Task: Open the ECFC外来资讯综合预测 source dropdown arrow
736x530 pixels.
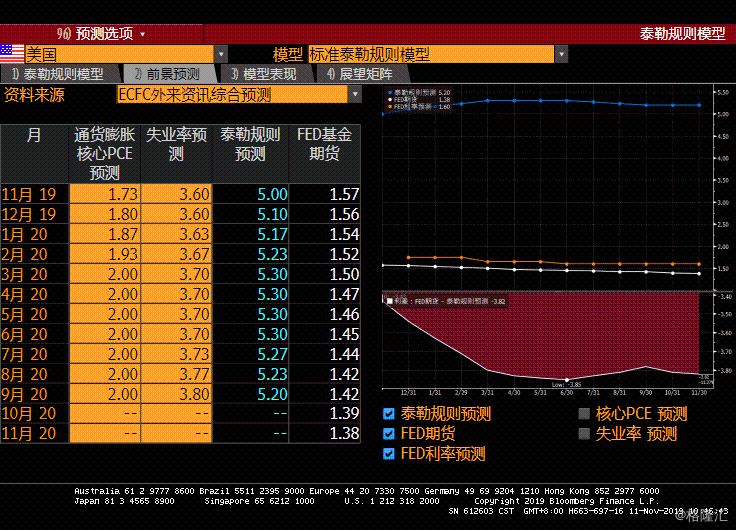Action: click(x=354, y=94)
